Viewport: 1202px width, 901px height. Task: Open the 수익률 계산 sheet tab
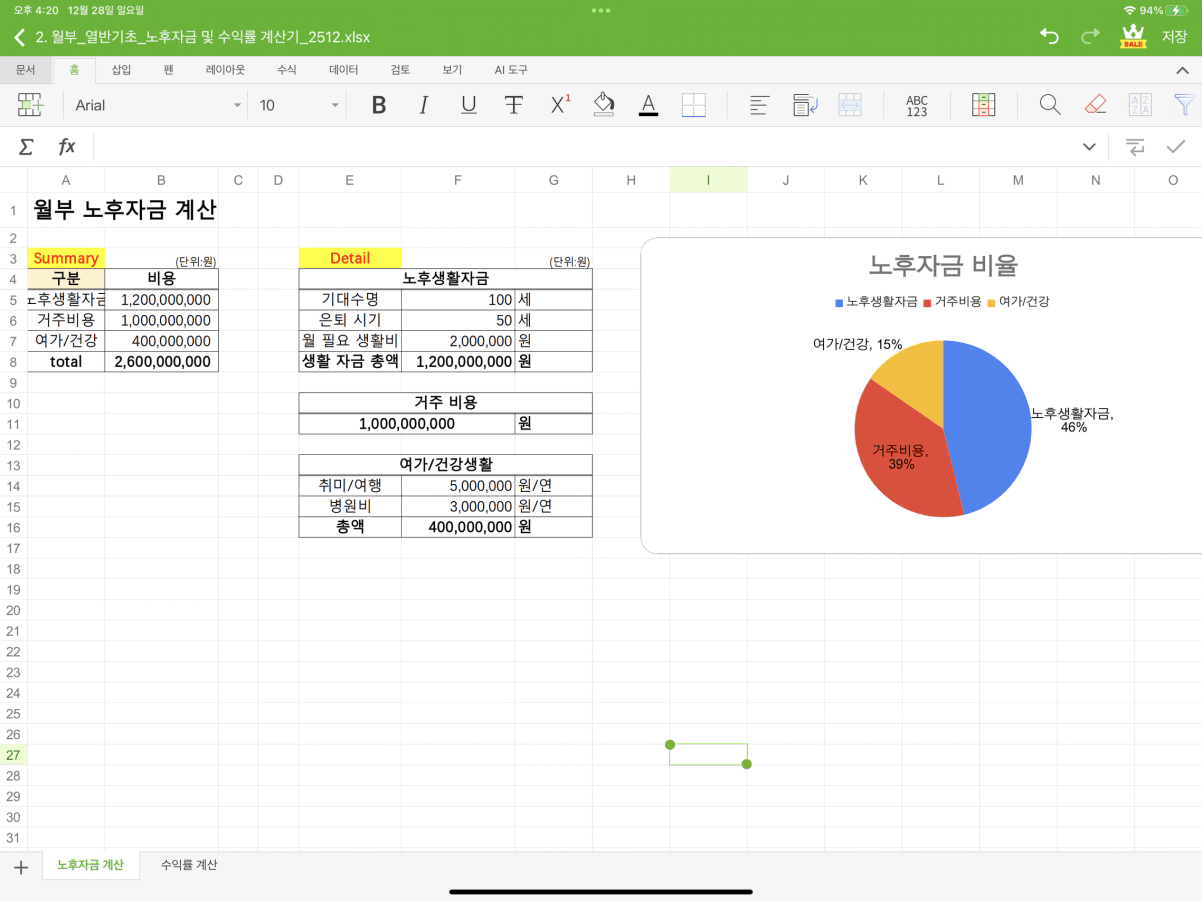tap(189, 865)
